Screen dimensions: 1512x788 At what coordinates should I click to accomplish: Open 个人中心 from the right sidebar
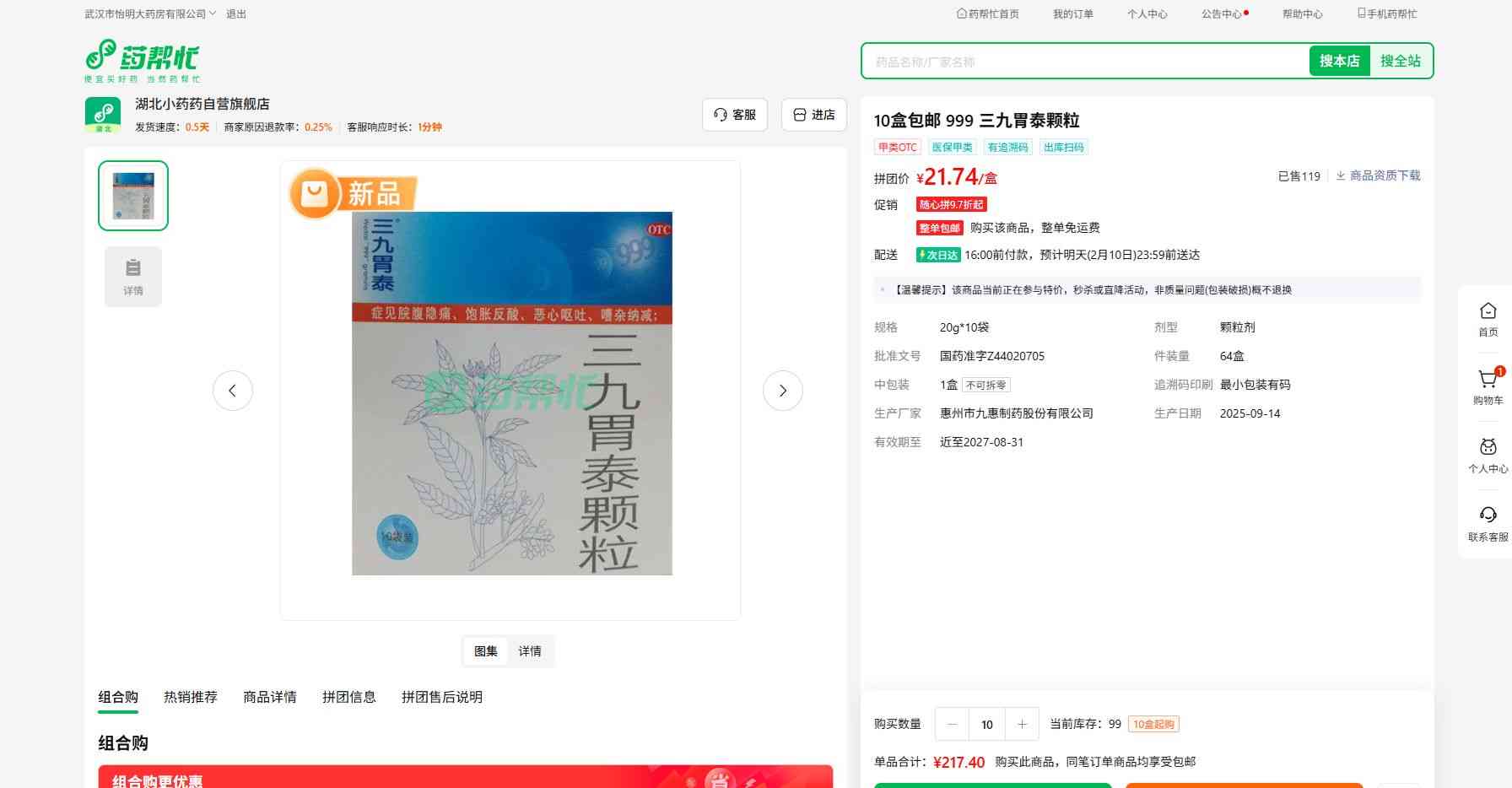pyautogui.click(x=1488, y=449)
